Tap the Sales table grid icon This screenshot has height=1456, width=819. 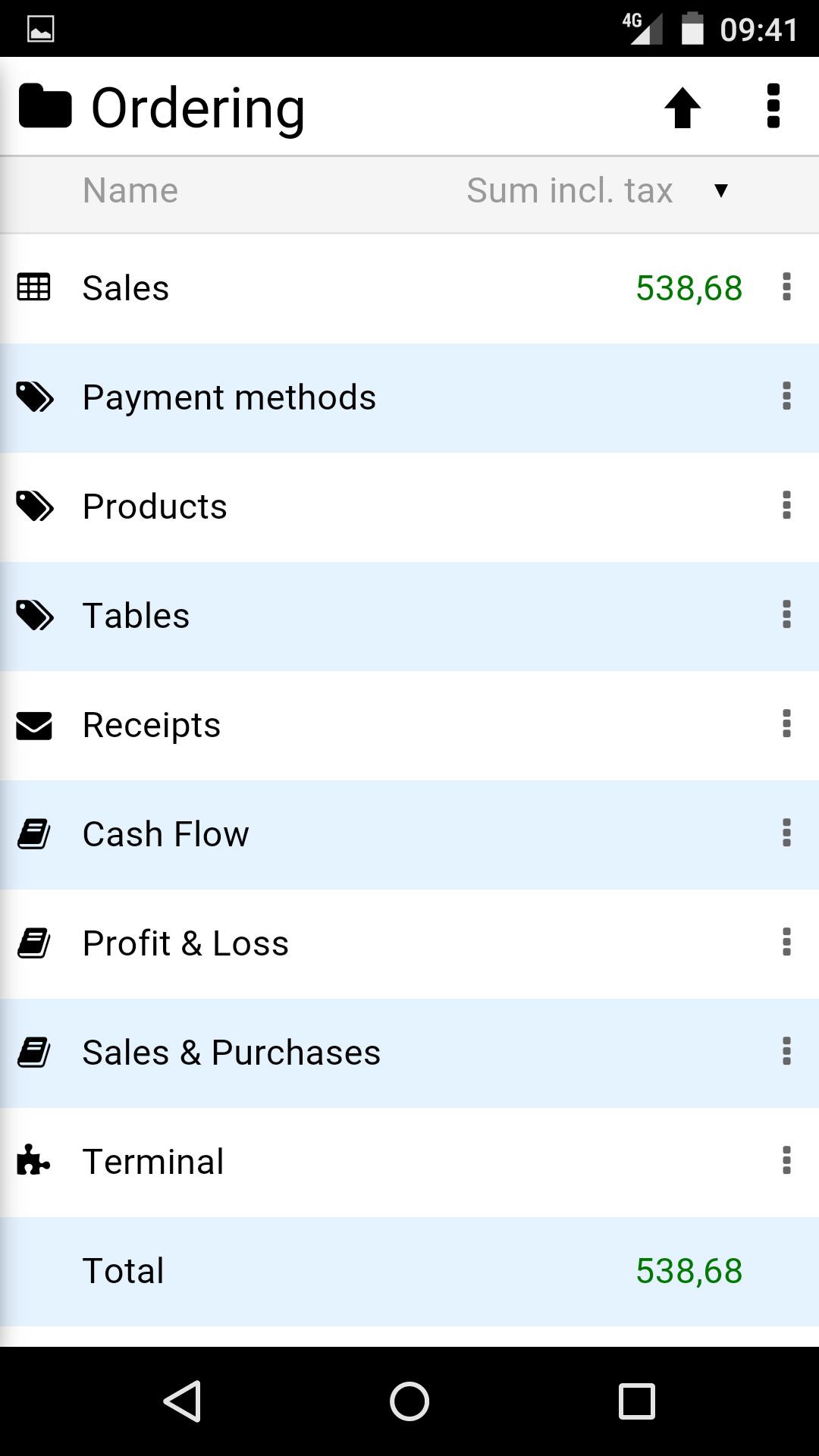pyautogui.click(x=34, y=287)
